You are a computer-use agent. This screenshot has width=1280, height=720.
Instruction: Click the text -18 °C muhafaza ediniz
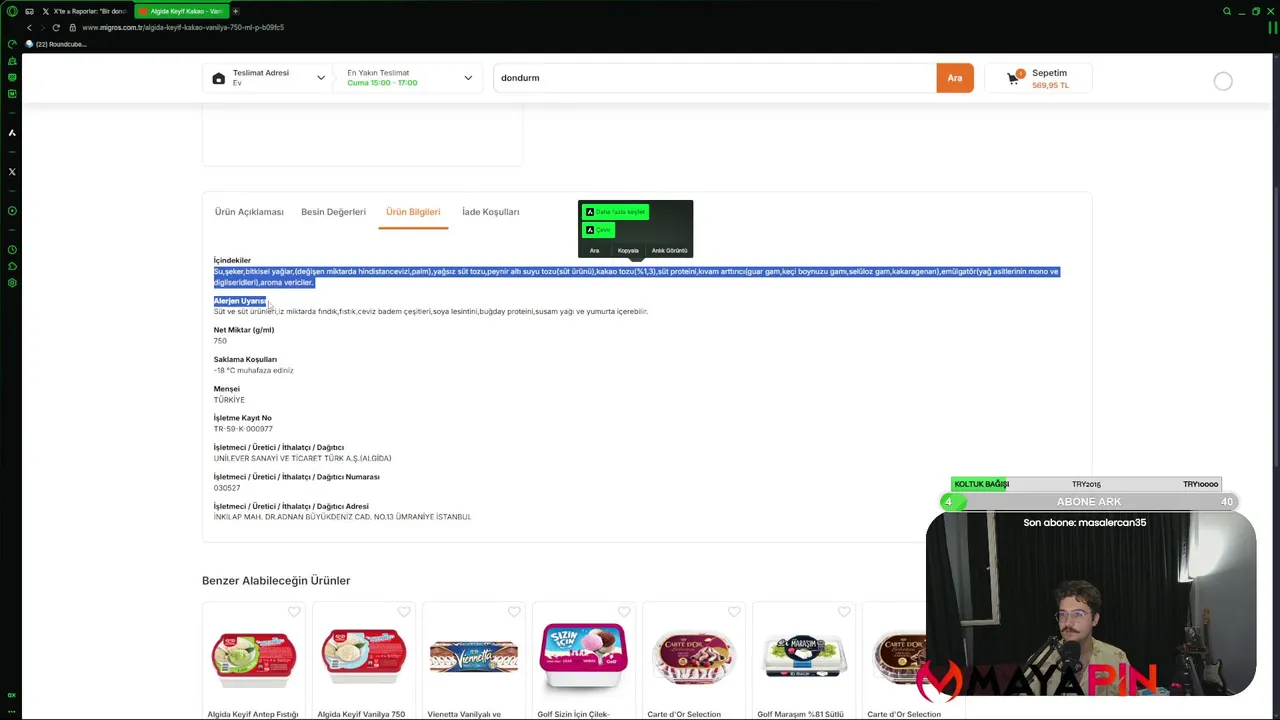(x=253, y=370)
